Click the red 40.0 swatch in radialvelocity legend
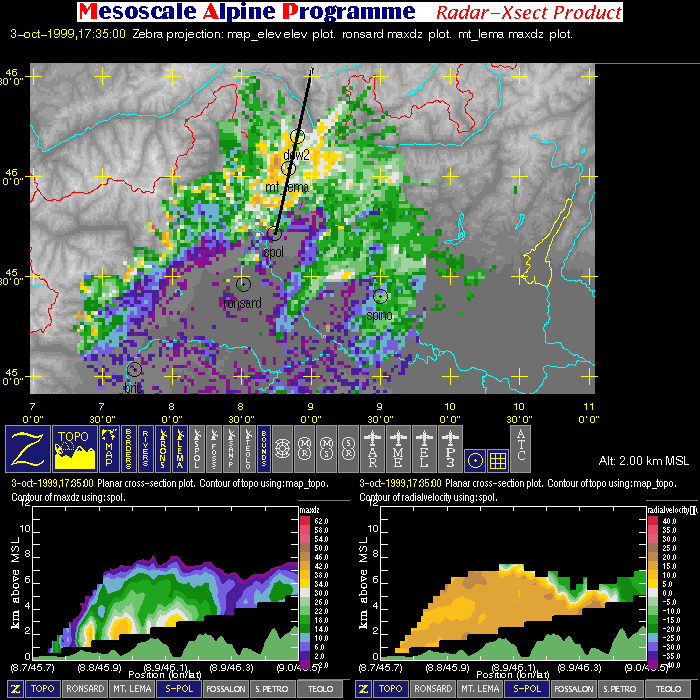The width and height of the screenshot is (700, 700). (x=652, y=521)
